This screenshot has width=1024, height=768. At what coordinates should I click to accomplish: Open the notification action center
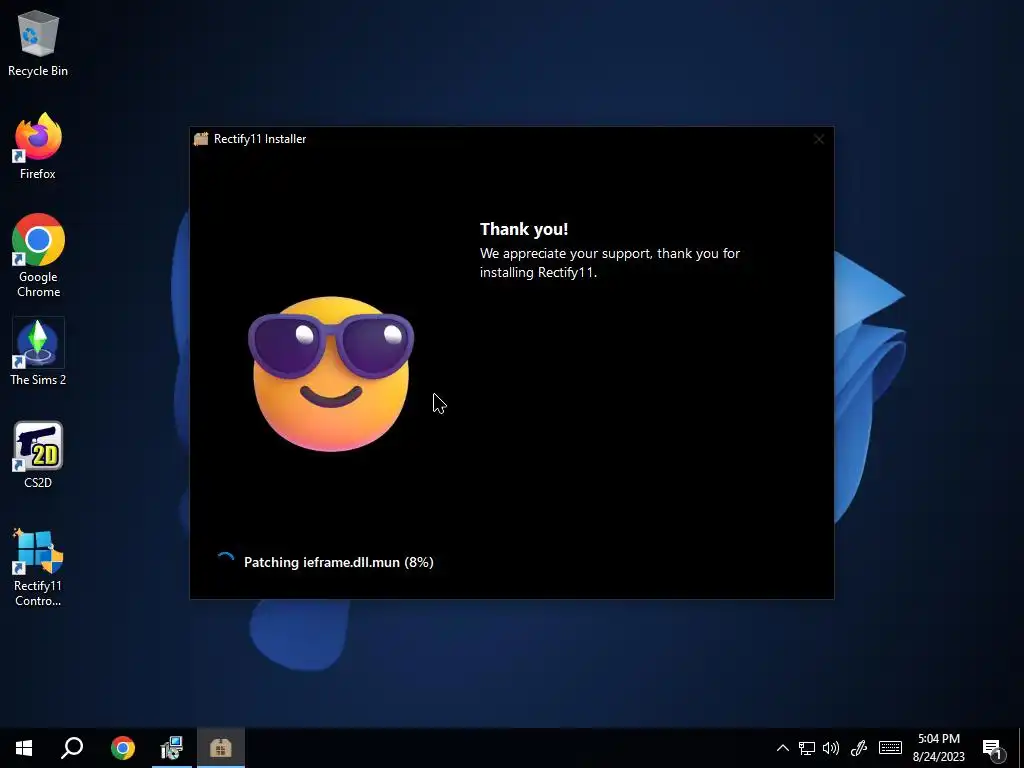pyautogui.click(x=993, y=748)
